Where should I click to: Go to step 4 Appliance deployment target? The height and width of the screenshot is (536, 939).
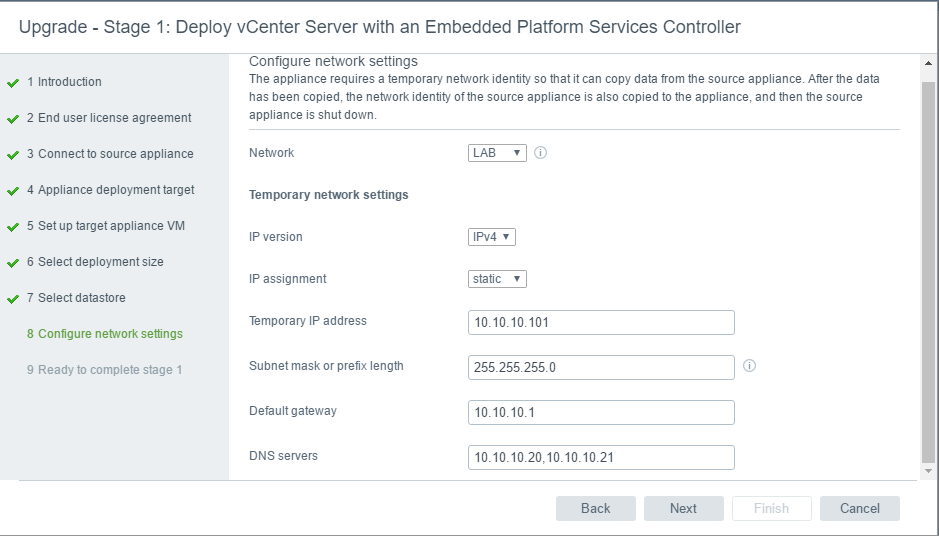pos(110,190)
